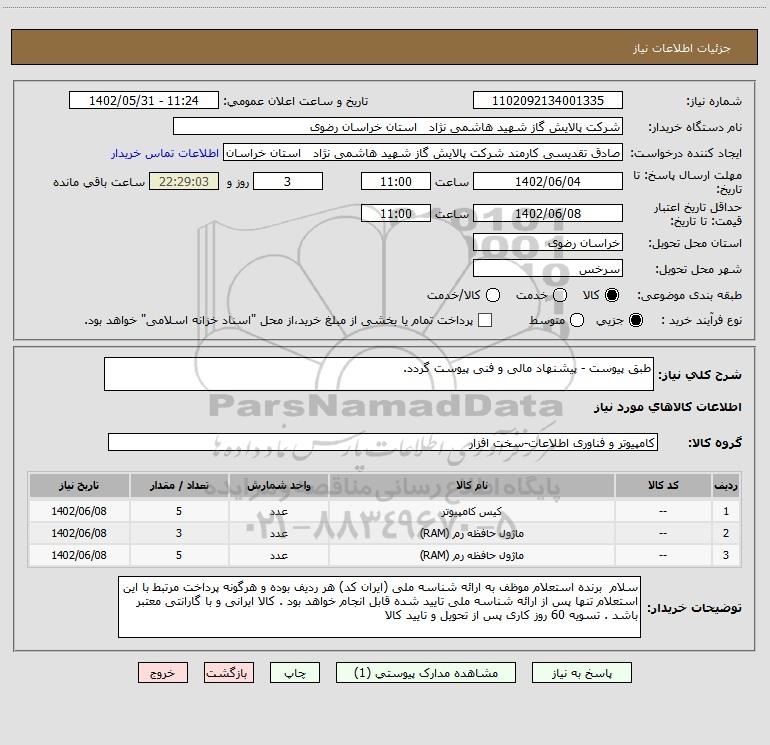Click the price validity date 1402/06/08 field
770x745 pixels.
click(x=548, y=213)
